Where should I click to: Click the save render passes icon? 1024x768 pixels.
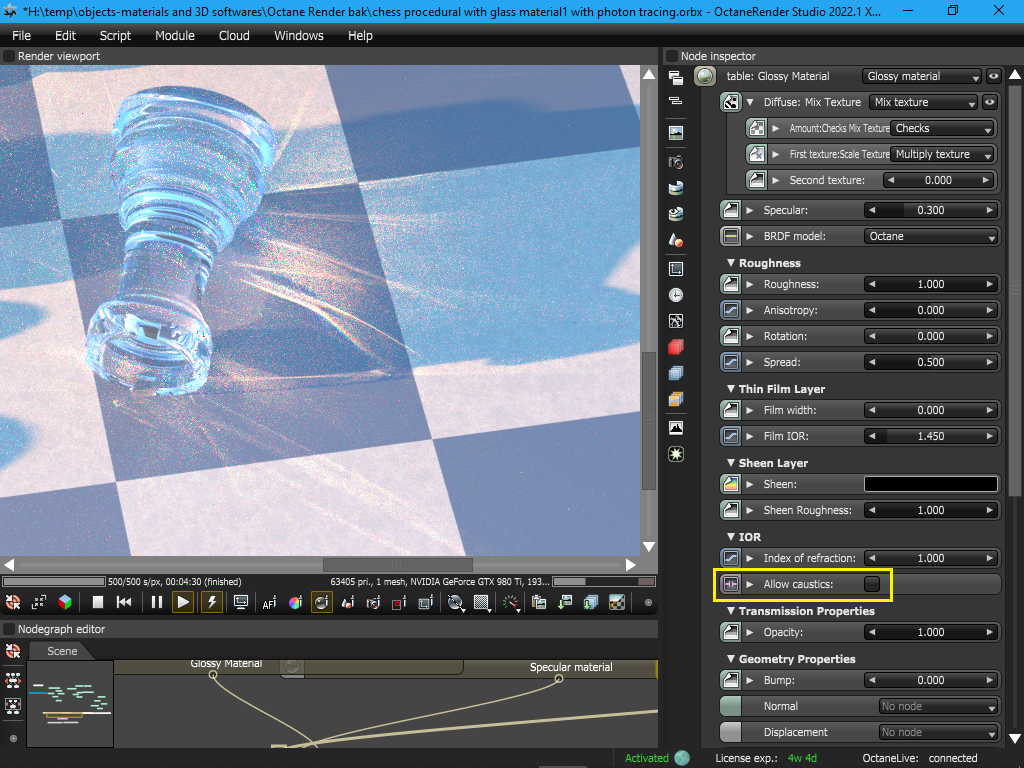click(591, 602)
